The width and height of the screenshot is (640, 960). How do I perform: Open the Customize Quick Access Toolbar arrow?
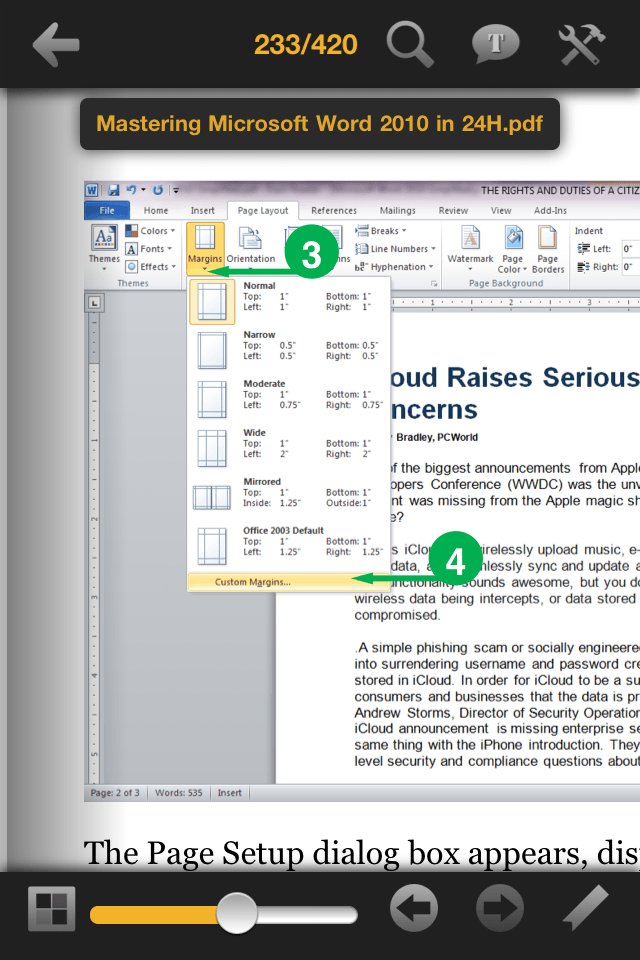[176, 190]
